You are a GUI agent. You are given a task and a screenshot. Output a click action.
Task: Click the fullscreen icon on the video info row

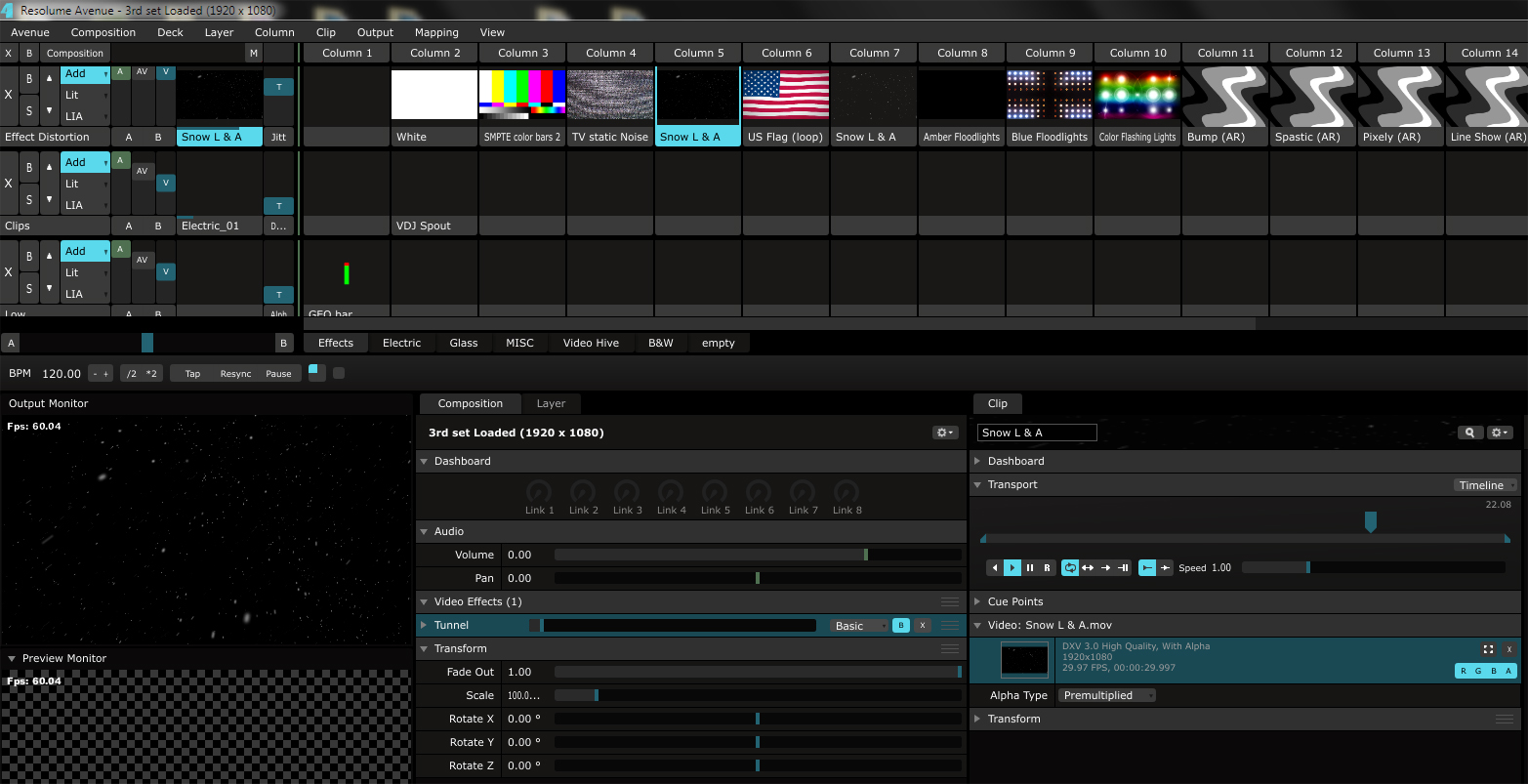[1488, 649]
